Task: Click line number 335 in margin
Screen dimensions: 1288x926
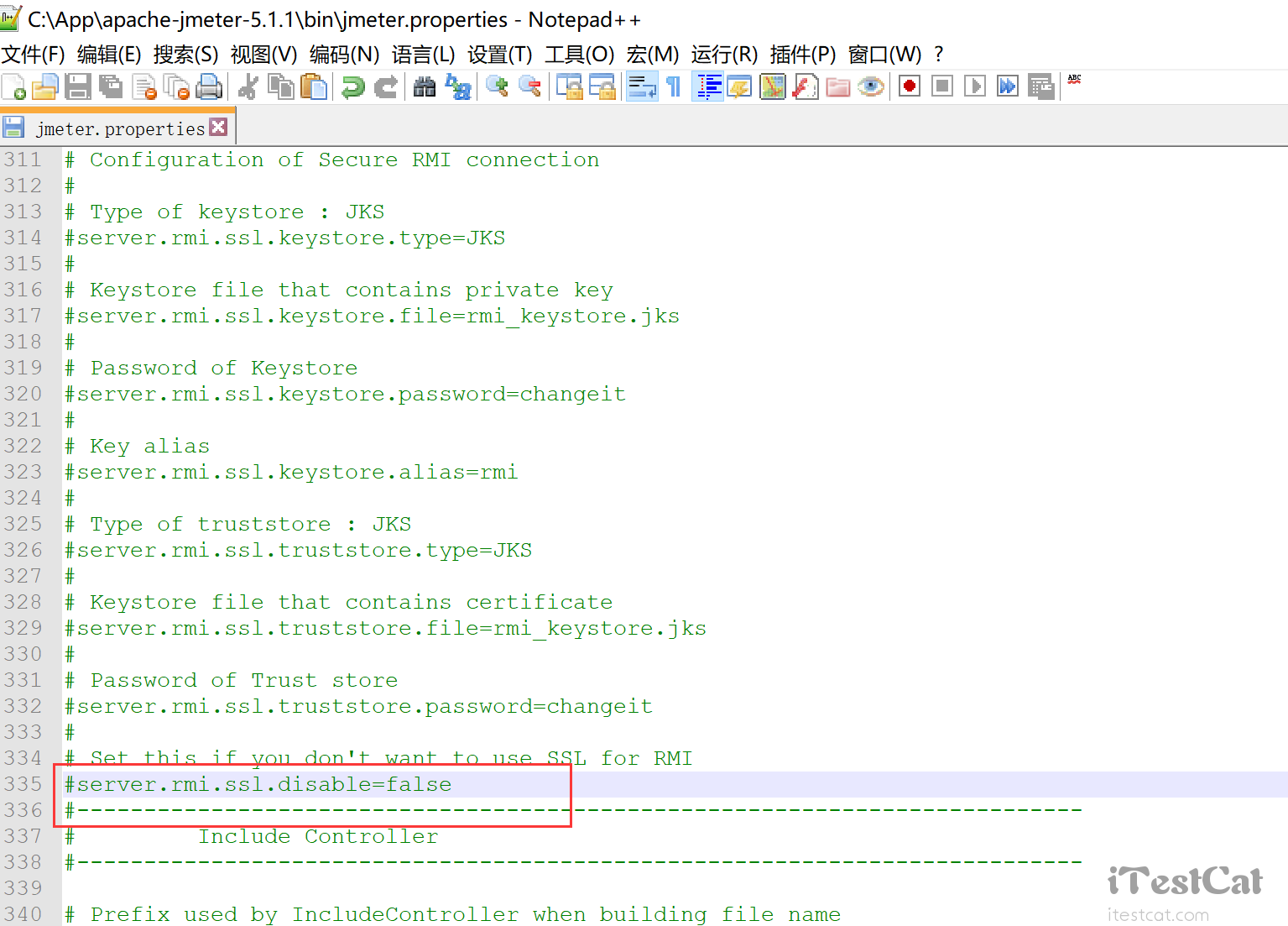Action: [23, 784]
